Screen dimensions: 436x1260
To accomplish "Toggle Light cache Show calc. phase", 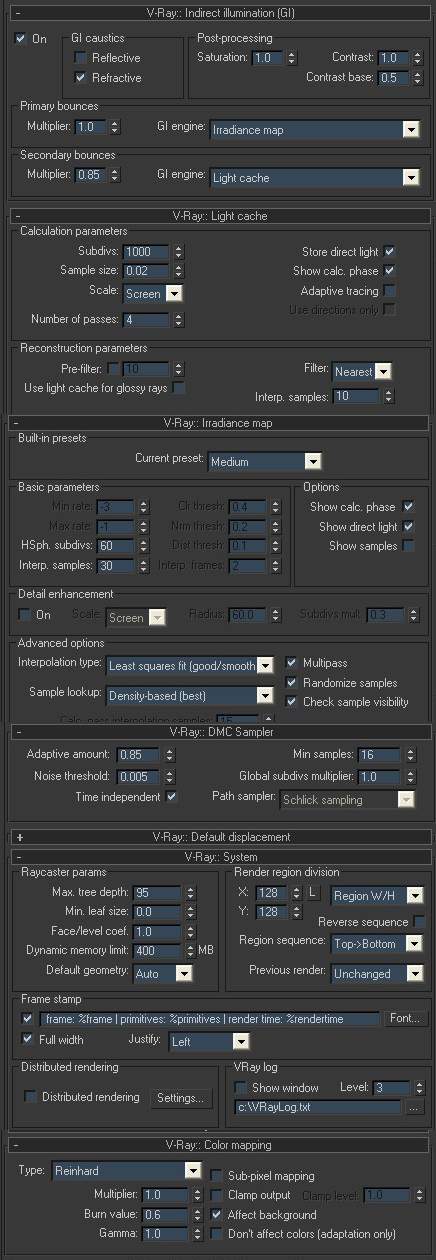I will pos(389,271).
